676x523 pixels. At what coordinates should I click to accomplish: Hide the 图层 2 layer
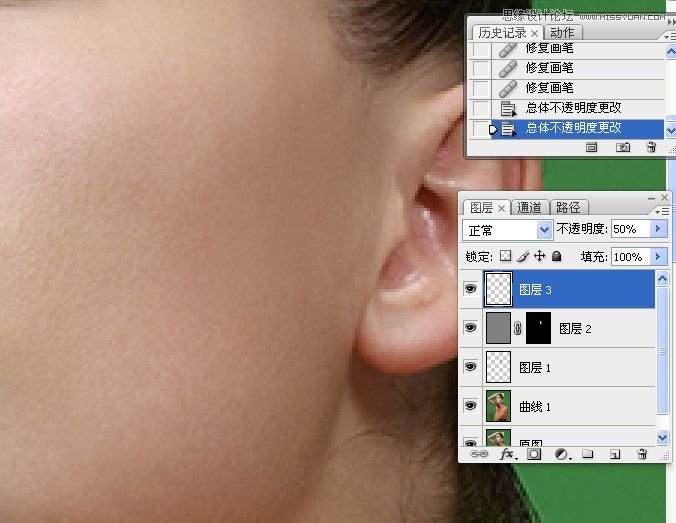click(471, 328)
